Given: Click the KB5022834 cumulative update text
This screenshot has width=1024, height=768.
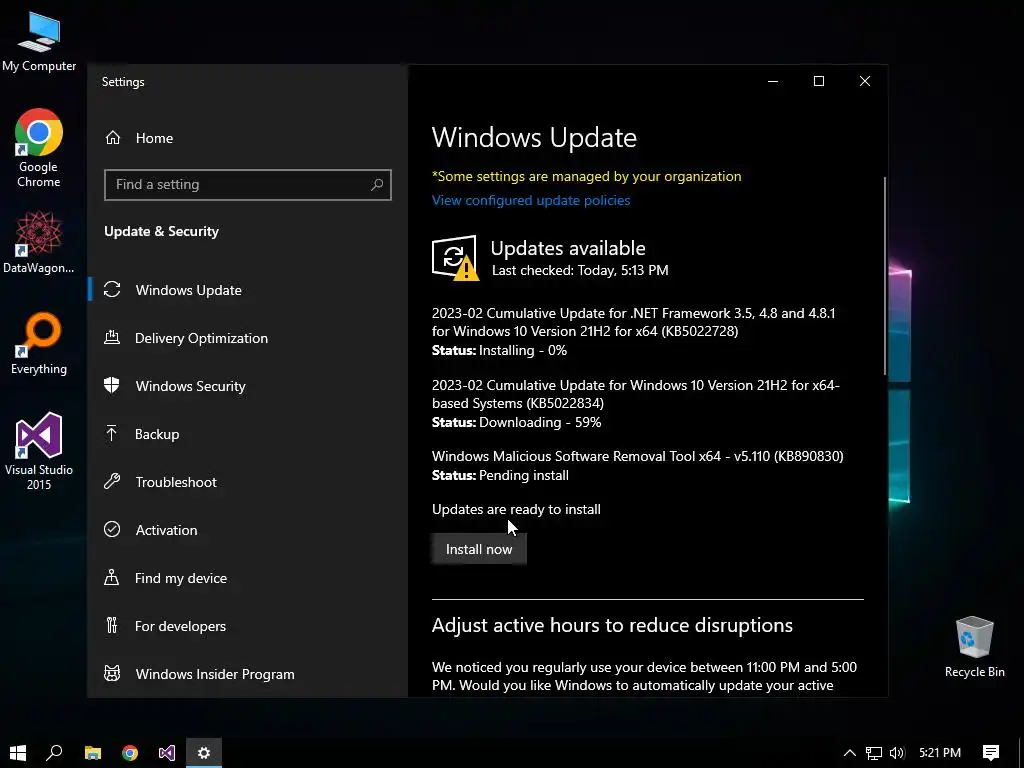Looking at the screenshot, I should (x=635, y=394).
